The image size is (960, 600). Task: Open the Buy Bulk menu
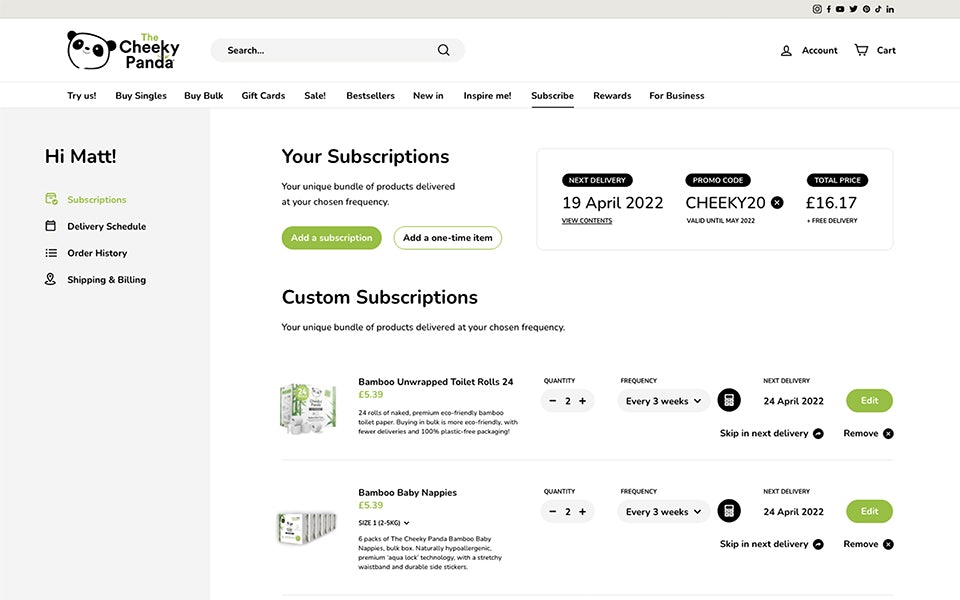[x=204, y=96]
